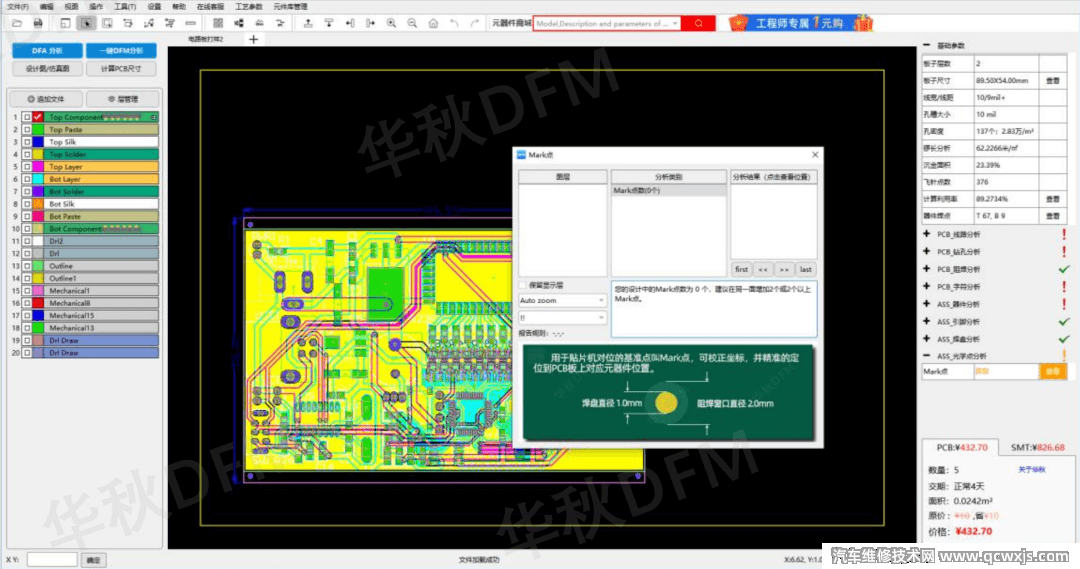Open the Auto zoom dropdown
1080x569 pixels.
point(562,300)
